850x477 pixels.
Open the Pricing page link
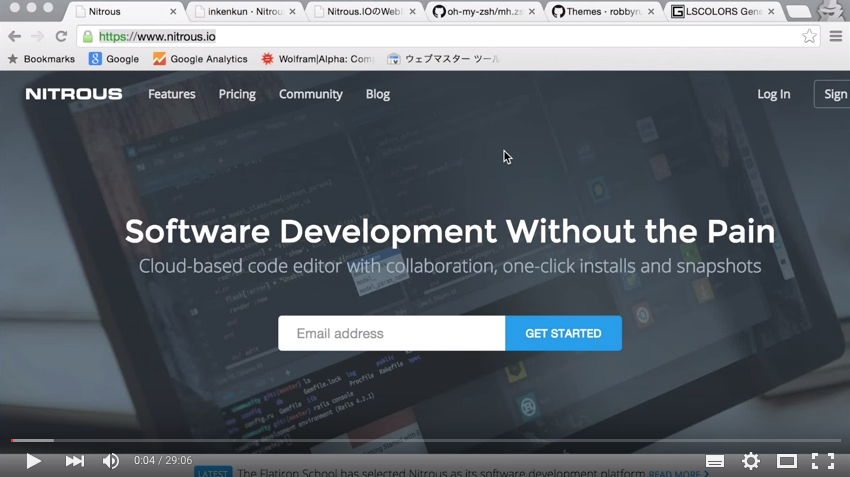(237, 94)
